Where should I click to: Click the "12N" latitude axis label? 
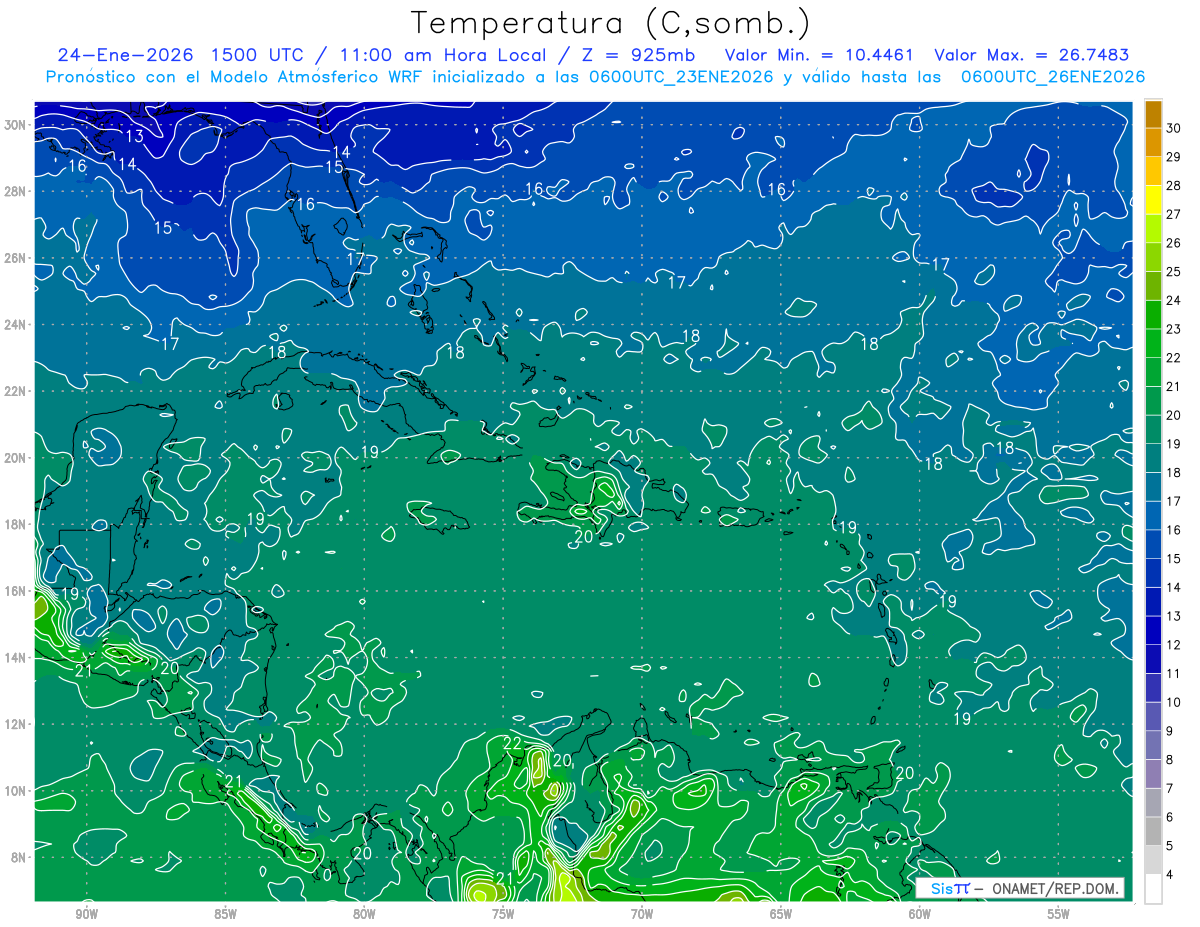click(15, 723)
